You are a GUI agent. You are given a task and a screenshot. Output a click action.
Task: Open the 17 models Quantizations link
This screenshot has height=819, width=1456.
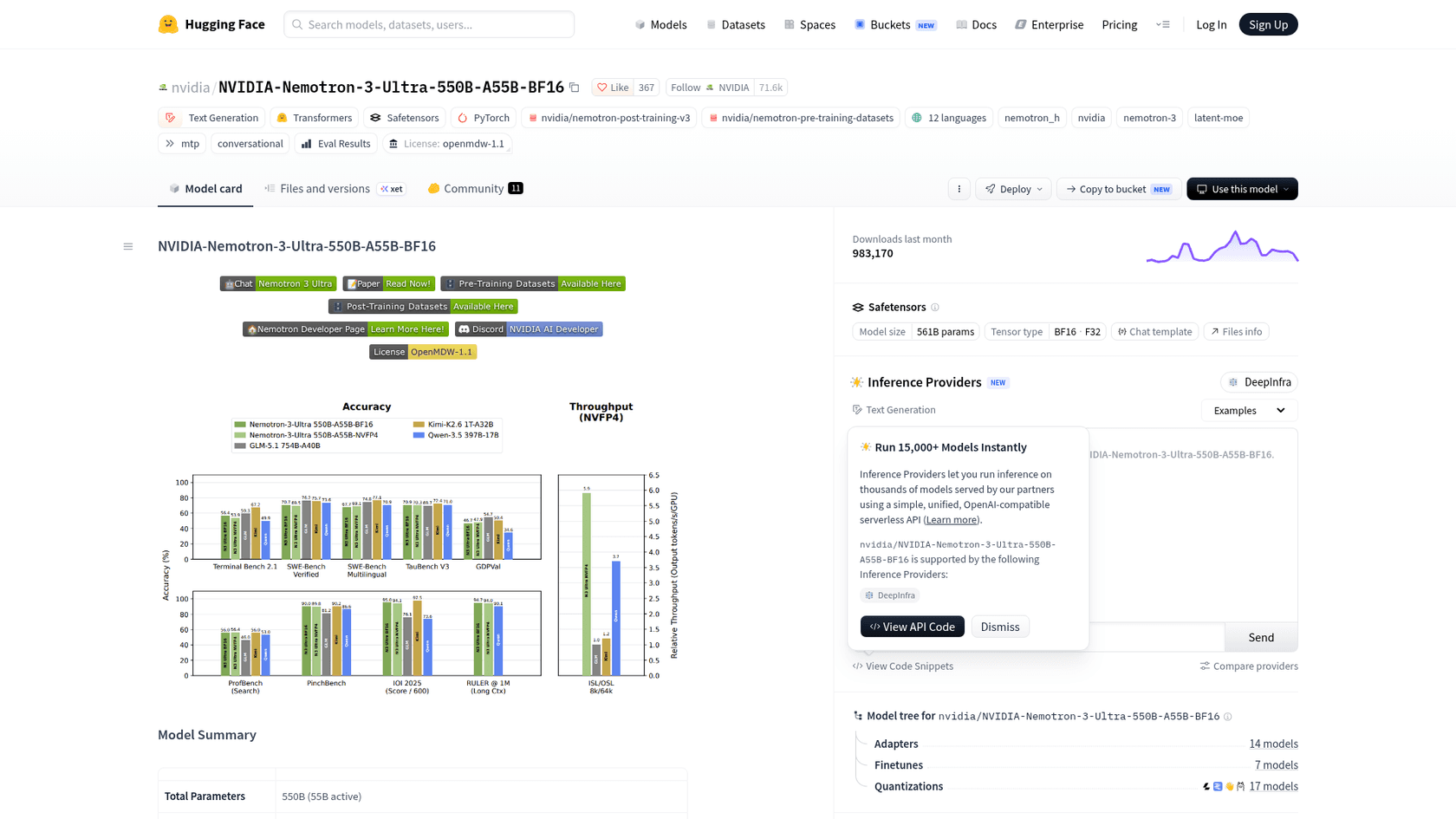(x=1273, y=786)
